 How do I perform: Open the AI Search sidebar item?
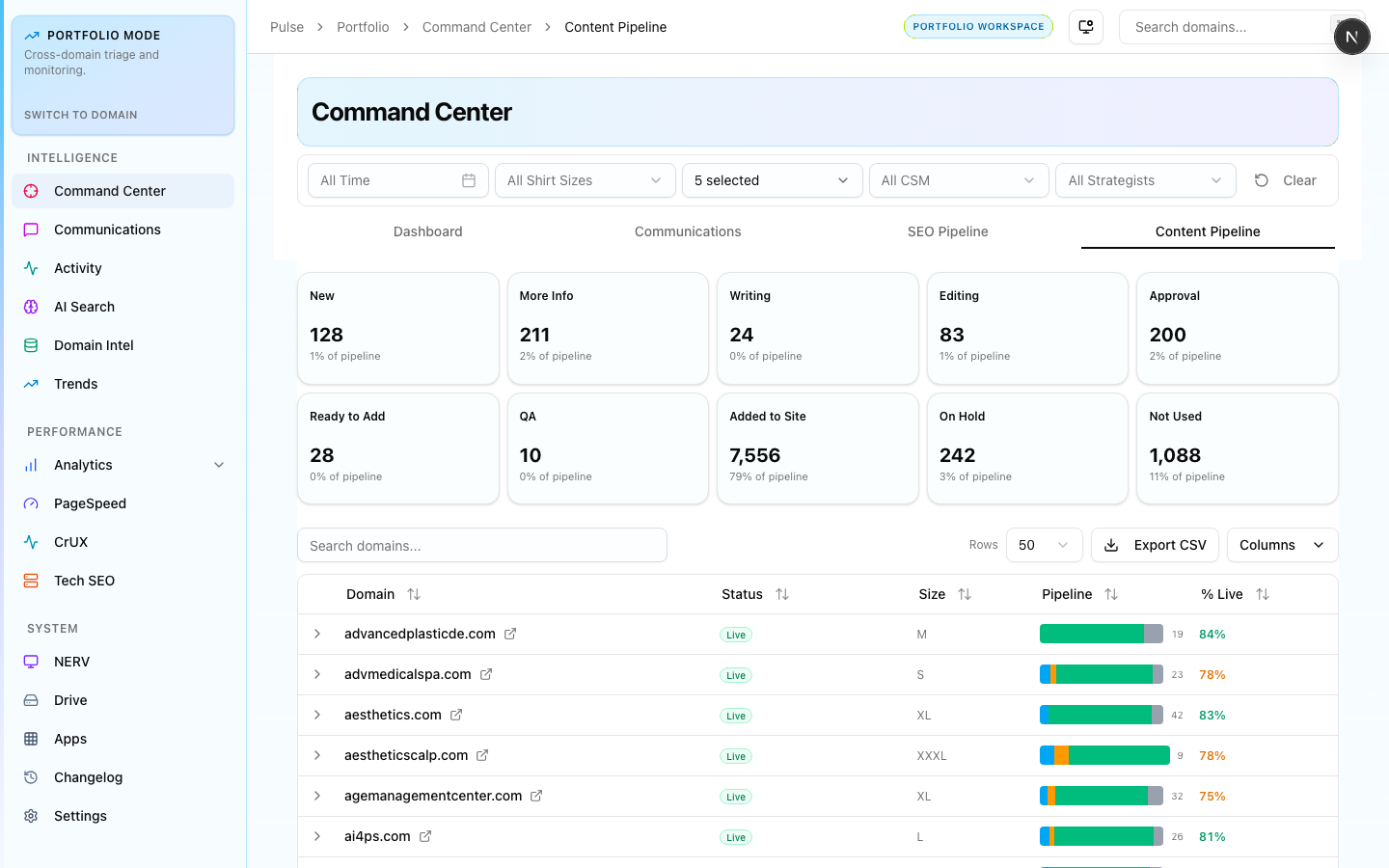84,307
